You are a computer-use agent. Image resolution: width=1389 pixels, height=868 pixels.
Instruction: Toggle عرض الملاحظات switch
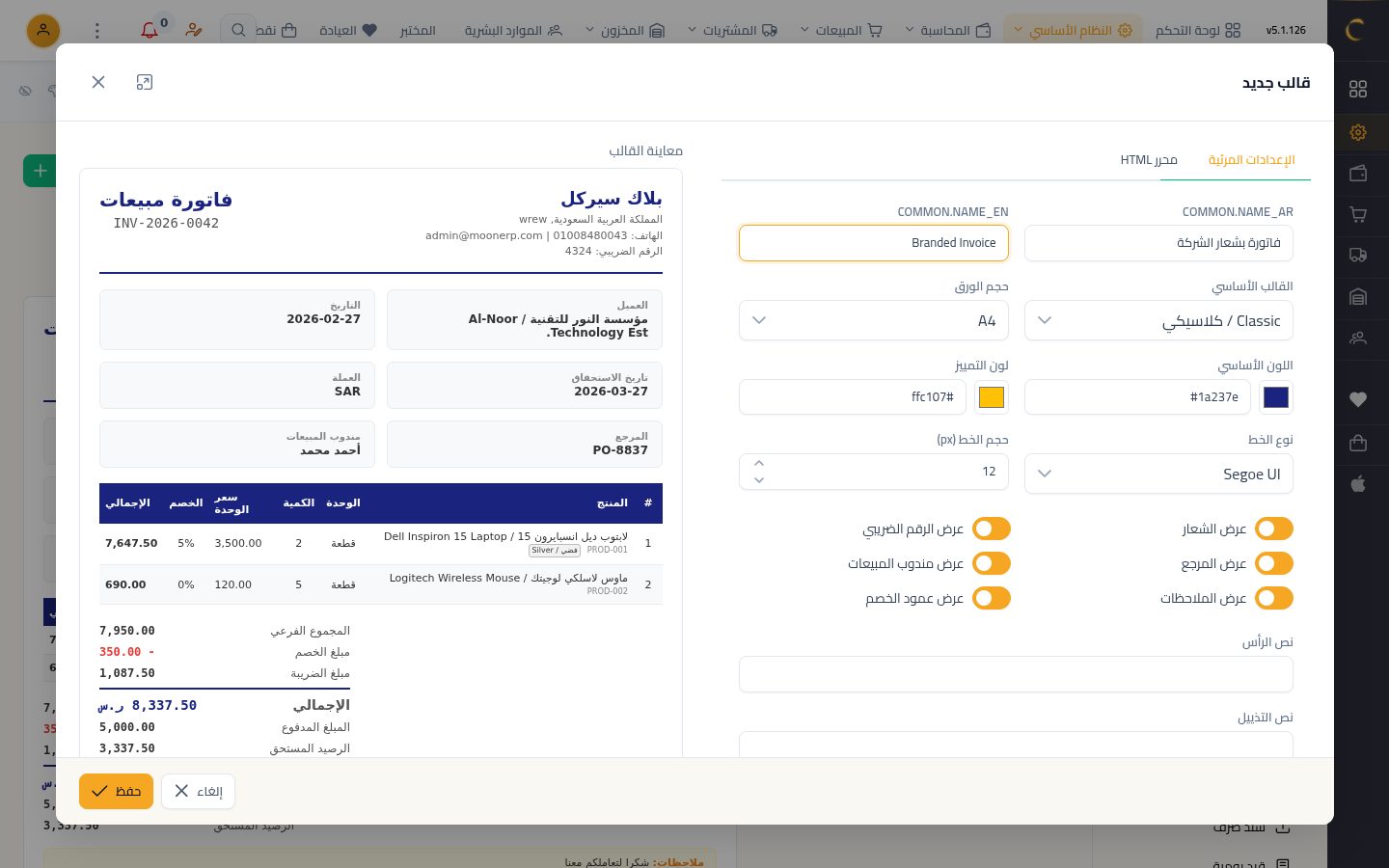pos(1273,598)
